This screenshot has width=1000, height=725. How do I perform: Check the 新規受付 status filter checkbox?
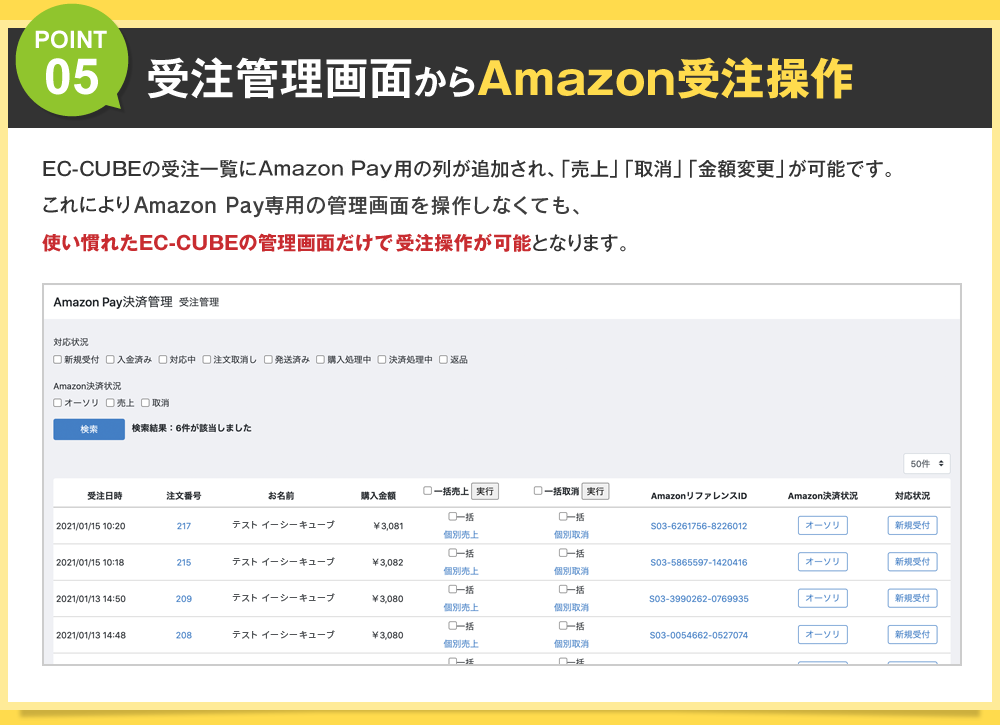pyautogui.click(x=57, y=360)
